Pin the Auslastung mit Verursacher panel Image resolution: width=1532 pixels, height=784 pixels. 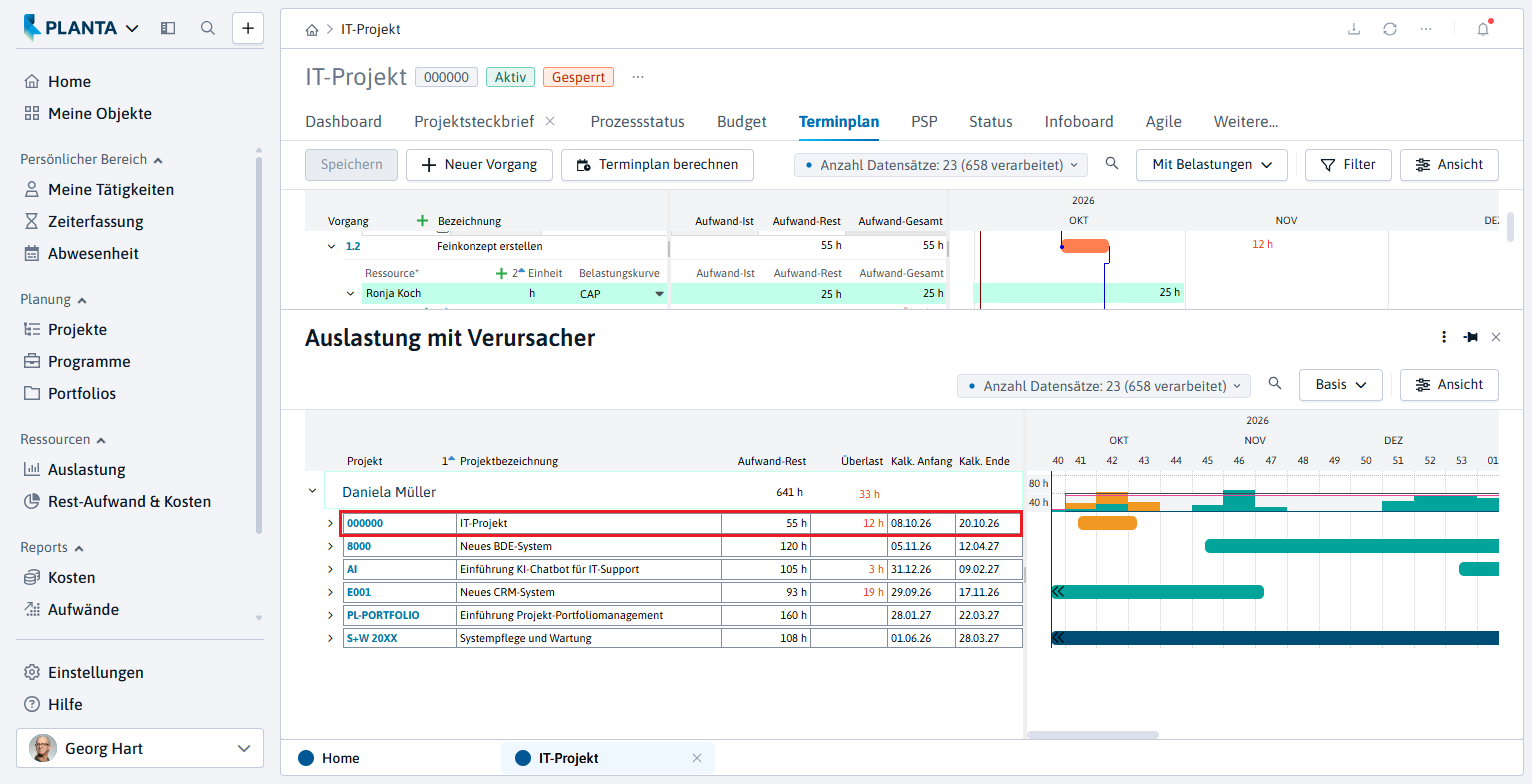[x=1470, y=337]
